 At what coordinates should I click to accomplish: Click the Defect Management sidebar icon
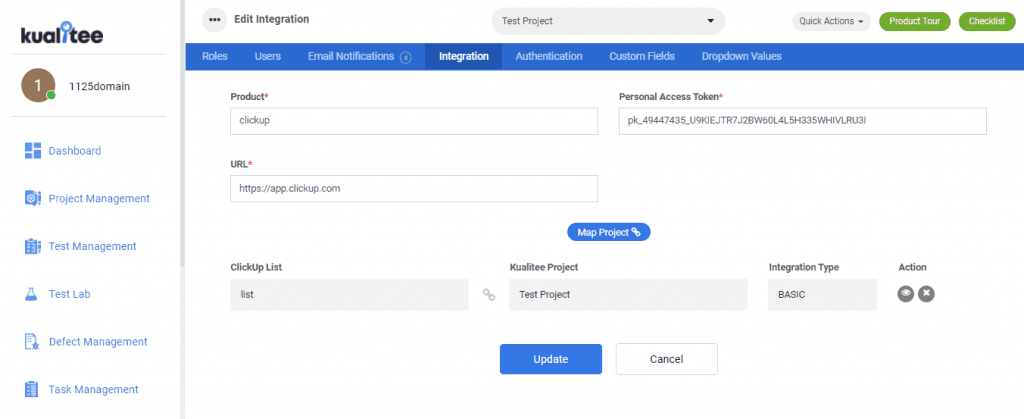[33, 342]
